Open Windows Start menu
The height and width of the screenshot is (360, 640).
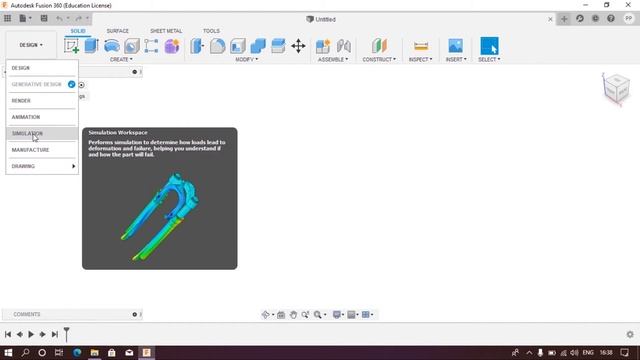point(8,353)
